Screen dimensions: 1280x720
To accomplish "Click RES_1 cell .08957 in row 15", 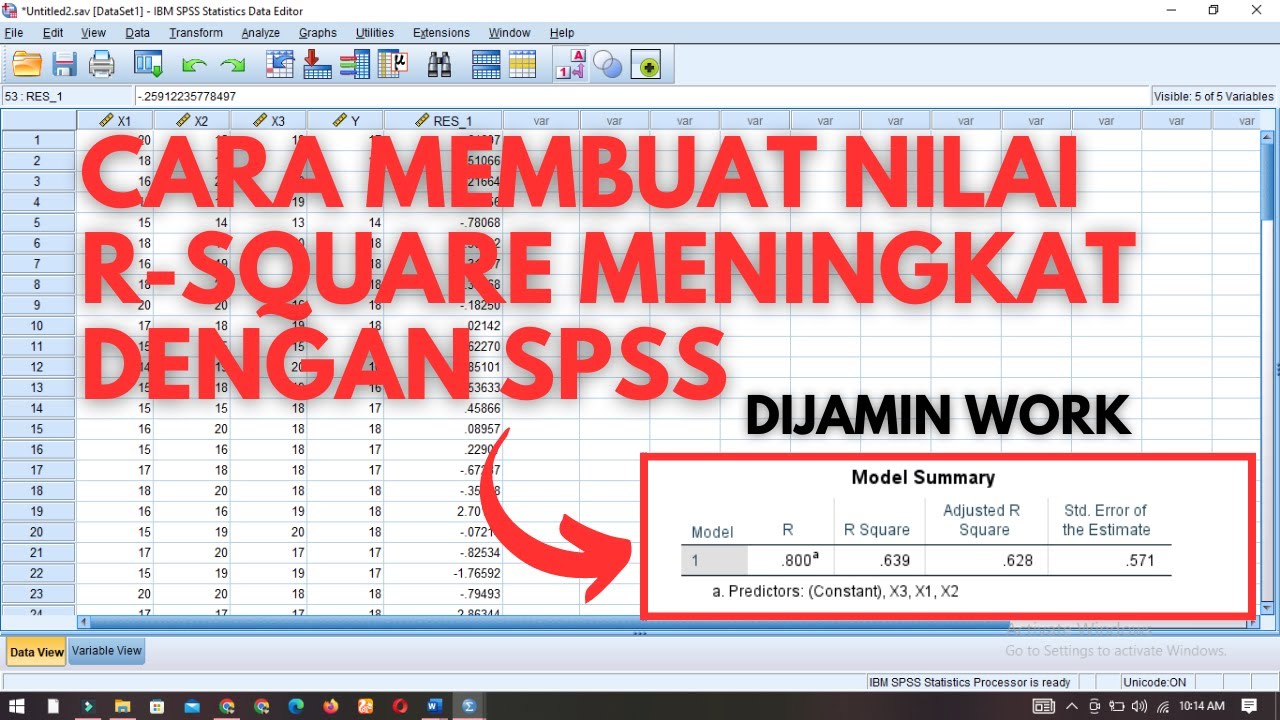I will [444, 429].
